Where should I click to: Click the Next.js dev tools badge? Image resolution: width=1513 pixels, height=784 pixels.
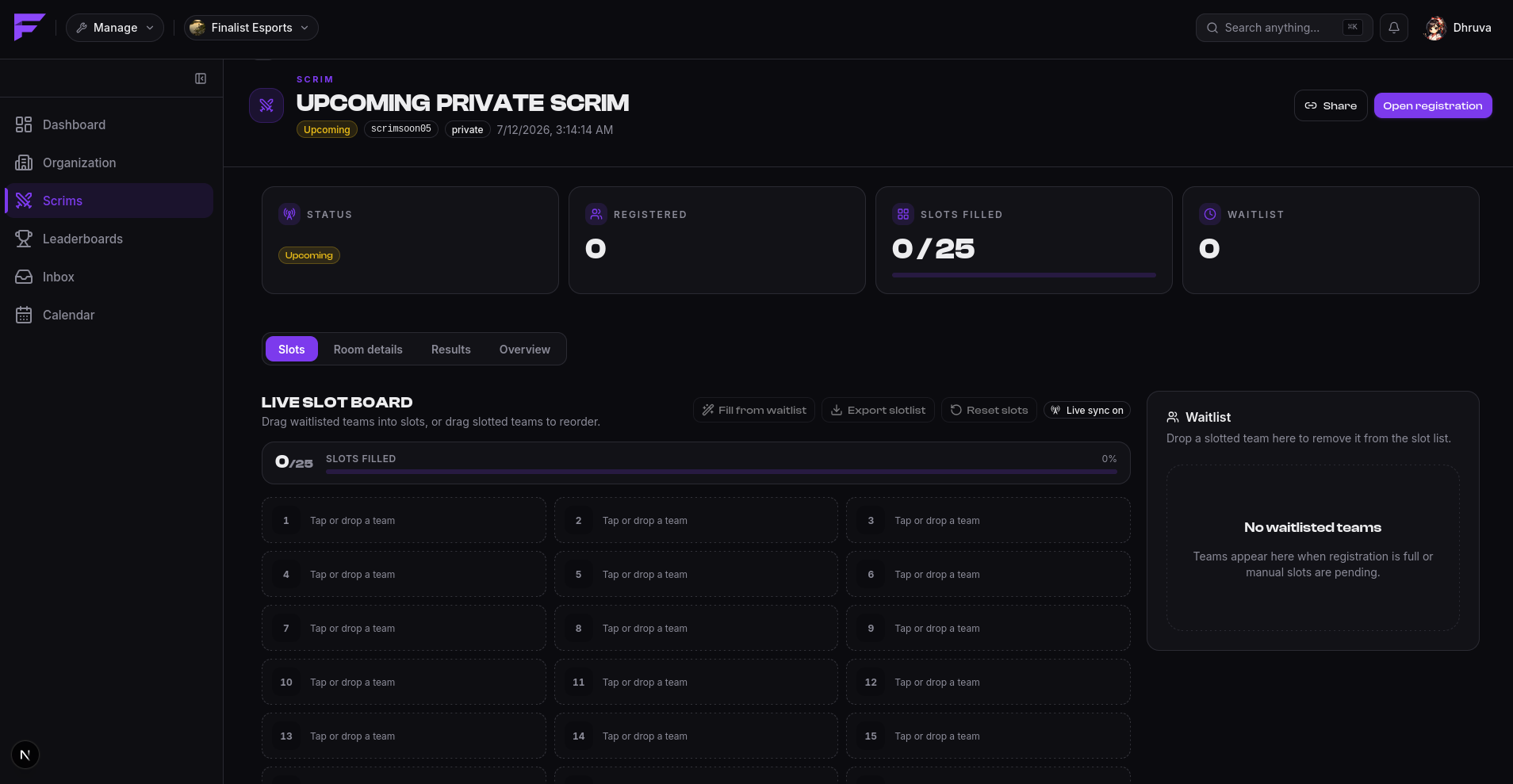[x=25, y=755]
